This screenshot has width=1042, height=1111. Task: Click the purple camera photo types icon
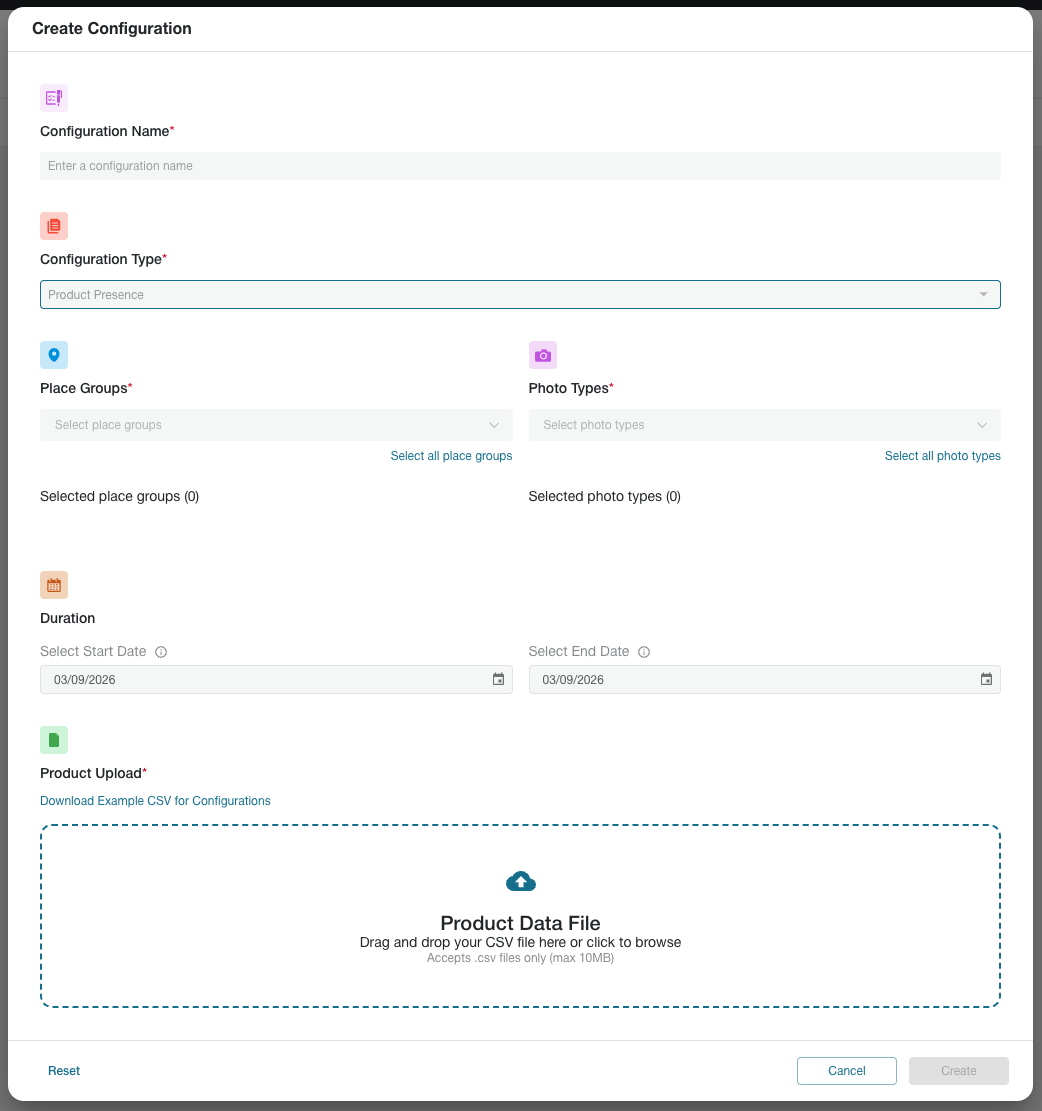(x=543, y=355)
